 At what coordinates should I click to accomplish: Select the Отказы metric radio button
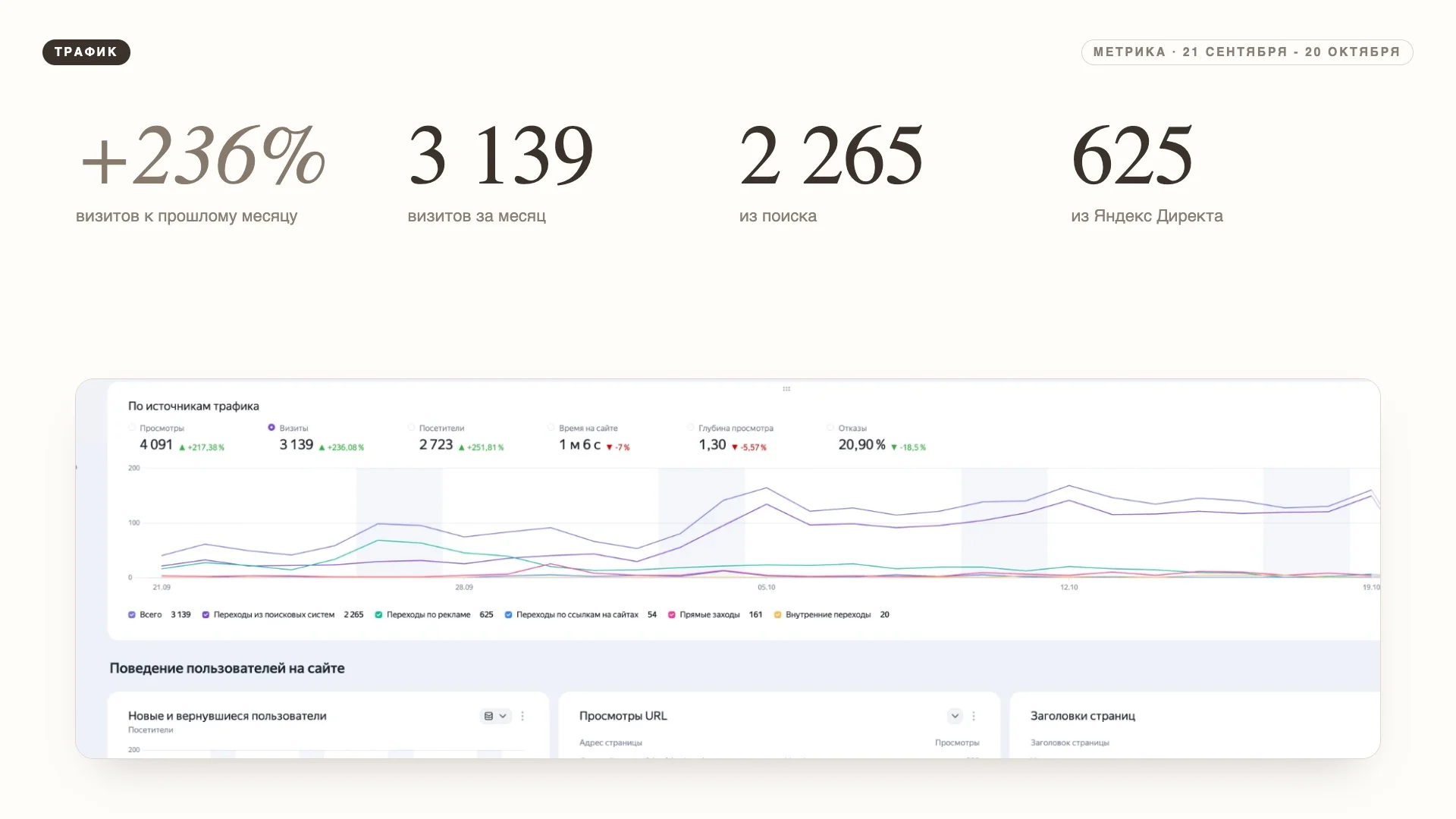(x=830, y=428)
